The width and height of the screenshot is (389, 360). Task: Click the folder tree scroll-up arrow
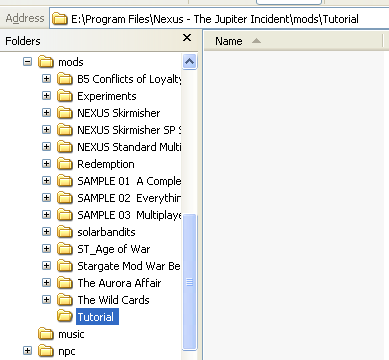coord(189,61)
